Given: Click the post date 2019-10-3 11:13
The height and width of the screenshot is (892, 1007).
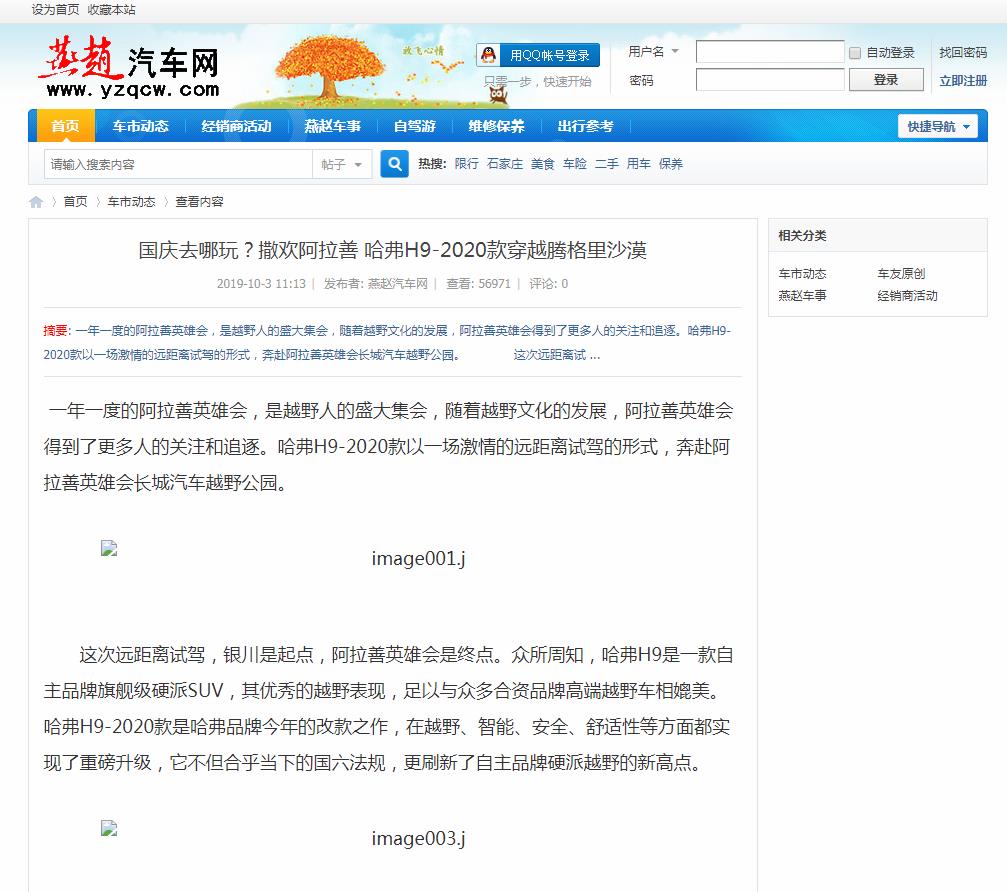Looking at the screenshot, I should (x=261, y=284).
